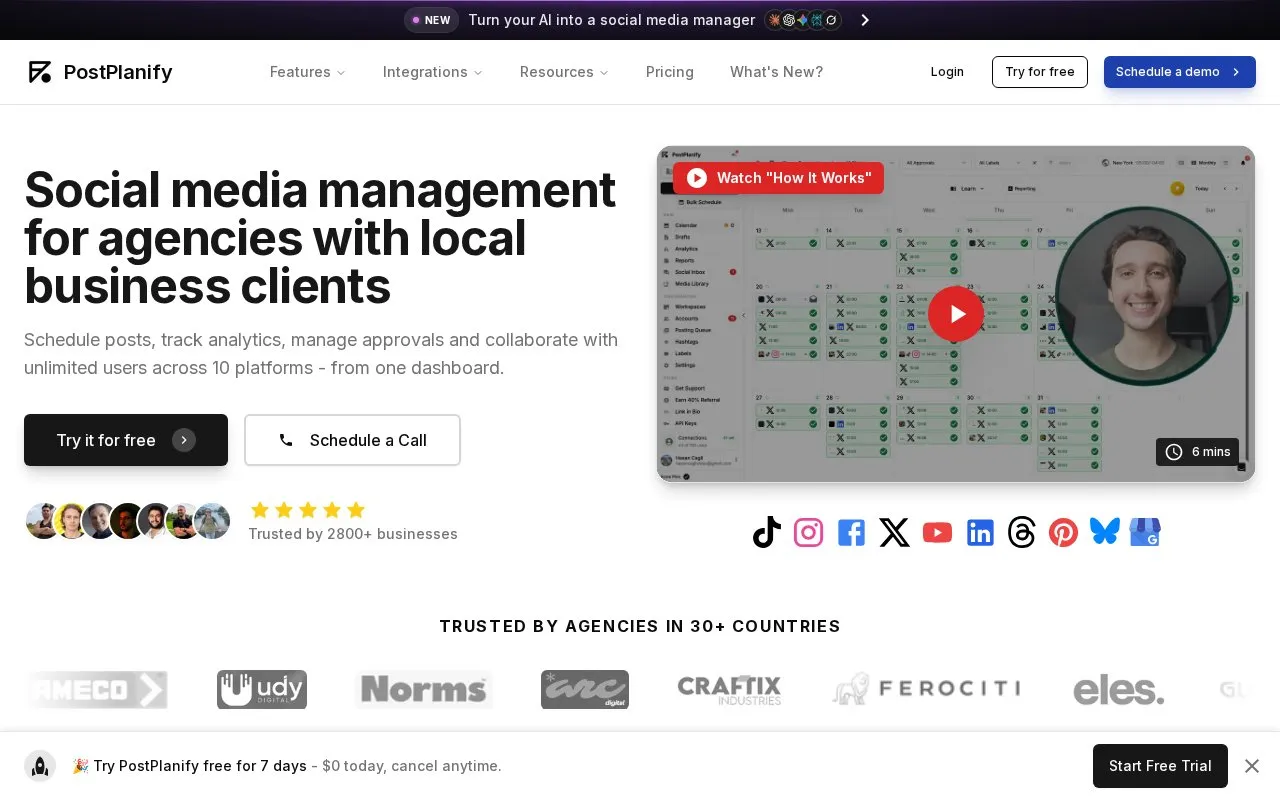The width and height of the screenshot is (1280, 800).
Task: Click the Craftix Industries logo
Action: 729,690
